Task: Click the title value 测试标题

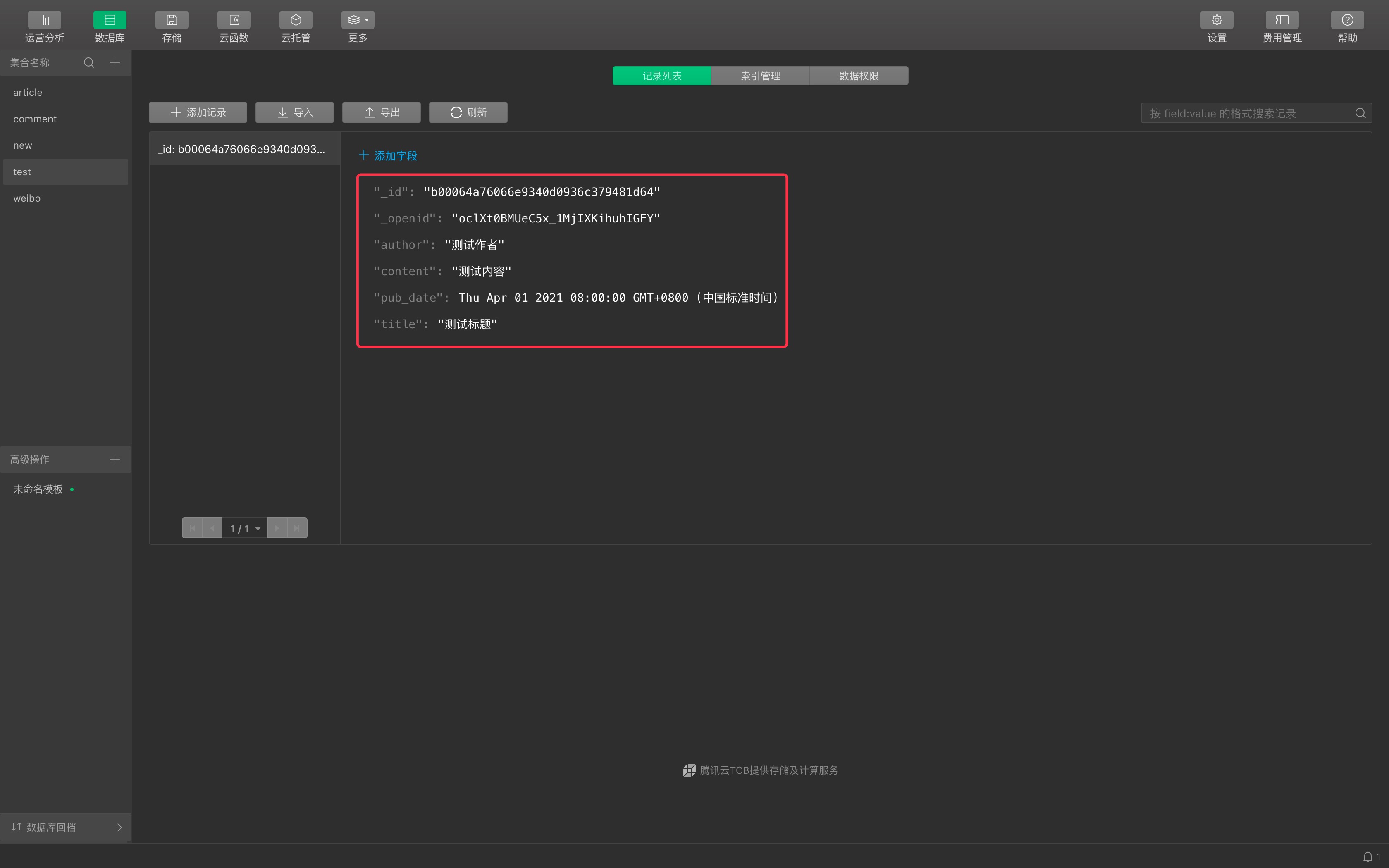Action: [467, 324]
